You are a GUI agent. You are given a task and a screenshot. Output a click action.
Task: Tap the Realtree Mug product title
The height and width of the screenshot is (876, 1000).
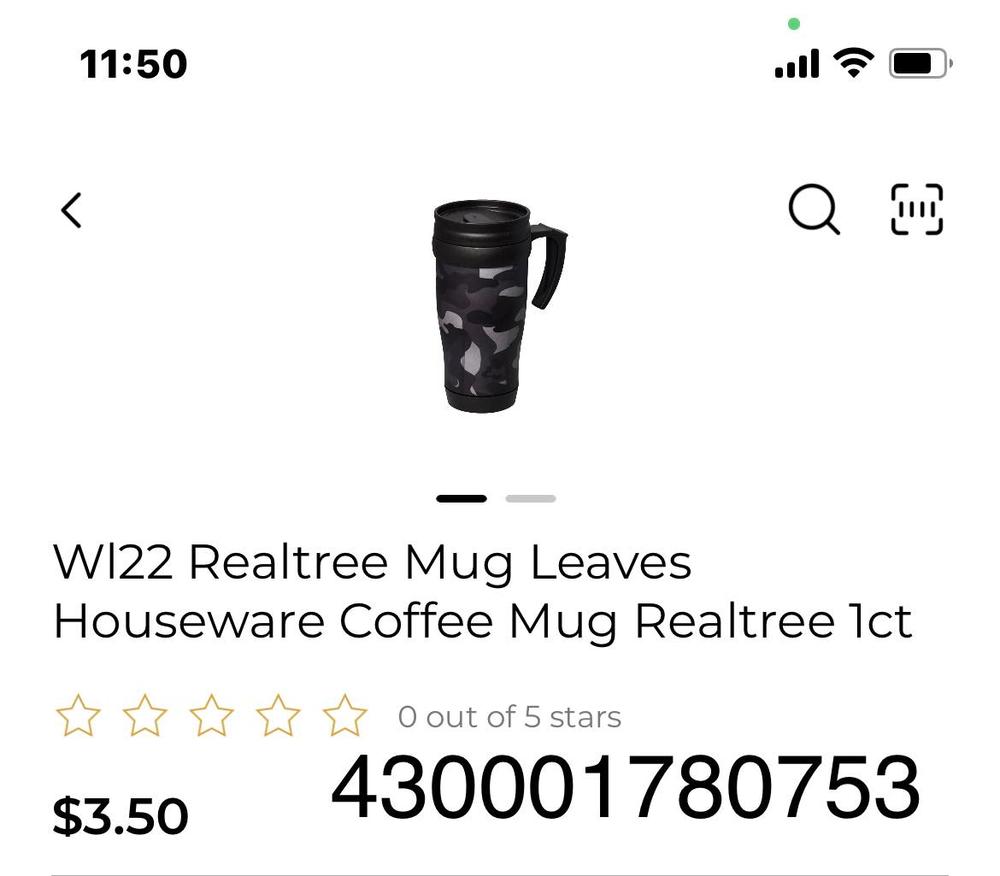(x=483, y=592)
